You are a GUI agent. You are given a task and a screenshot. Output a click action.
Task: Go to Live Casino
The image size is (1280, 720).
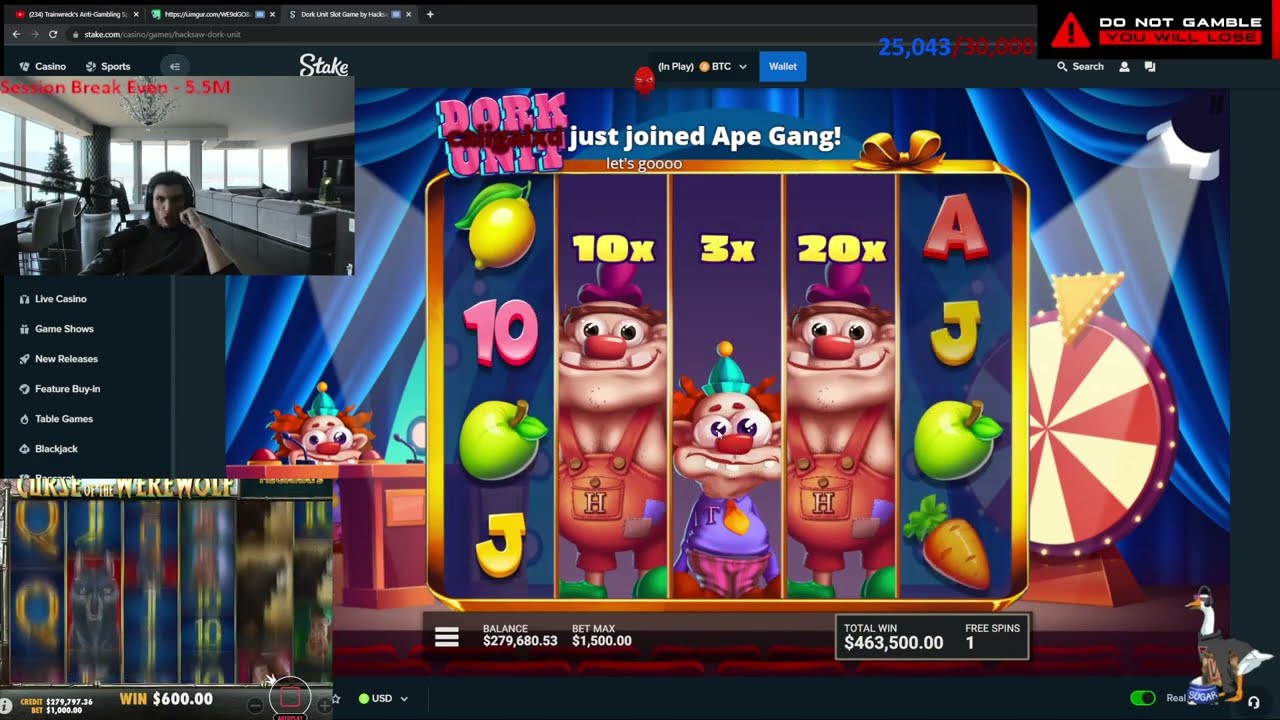61,299
